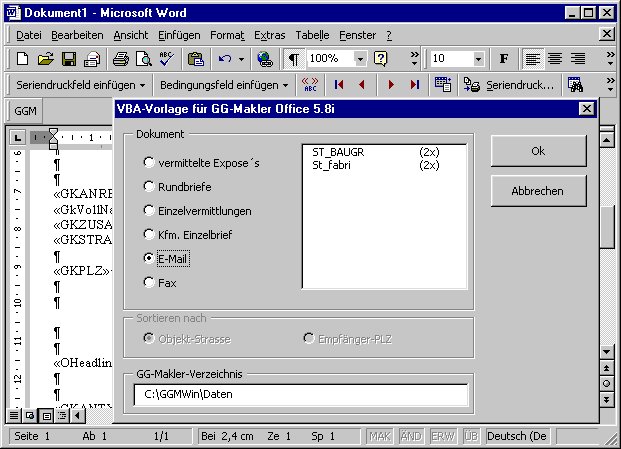This screenshot has height=449, width=621.
Task: Center text with the alignment icon
Action: (x=555, y=59)
